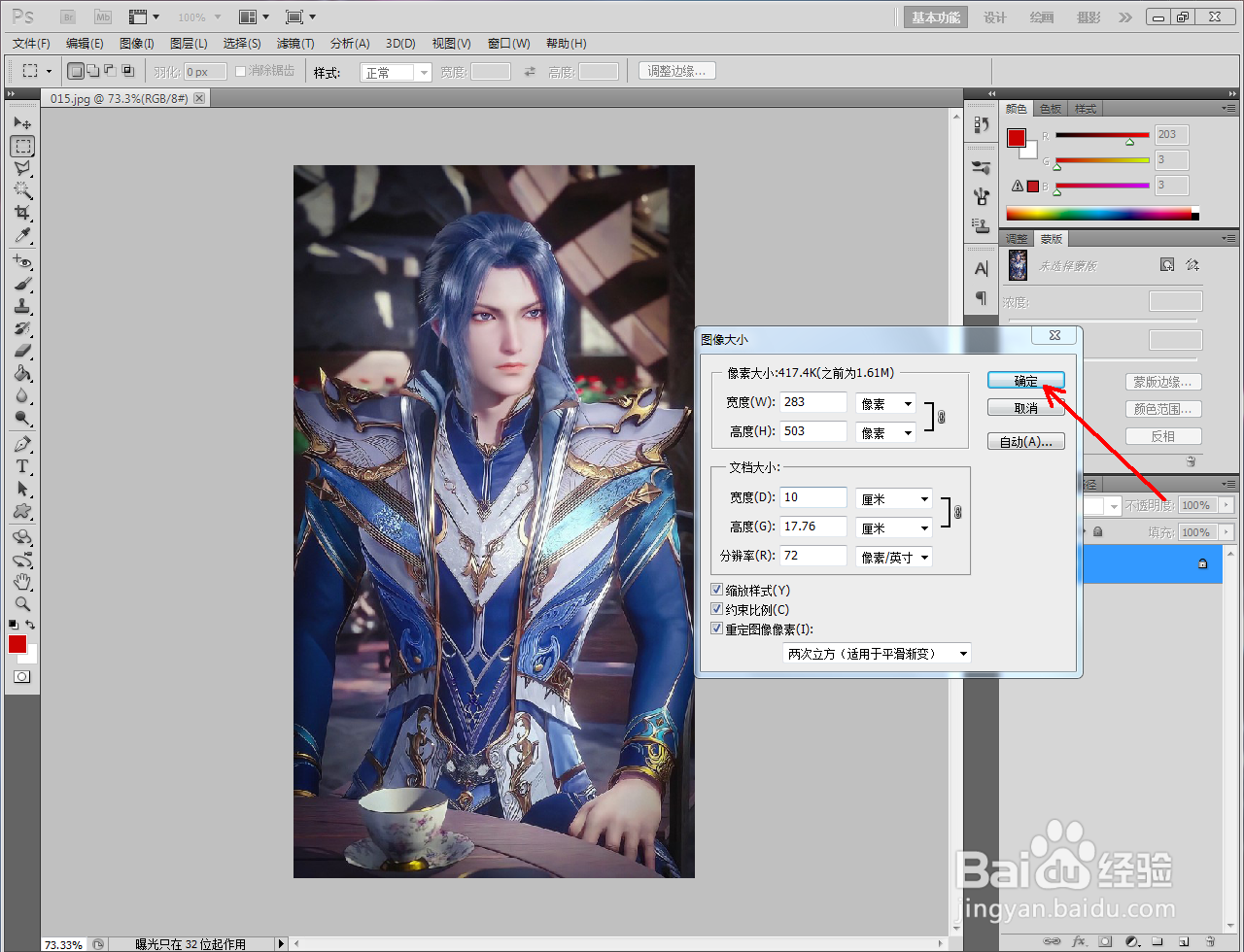Open the 文件(F) menu

pos(31,44)
